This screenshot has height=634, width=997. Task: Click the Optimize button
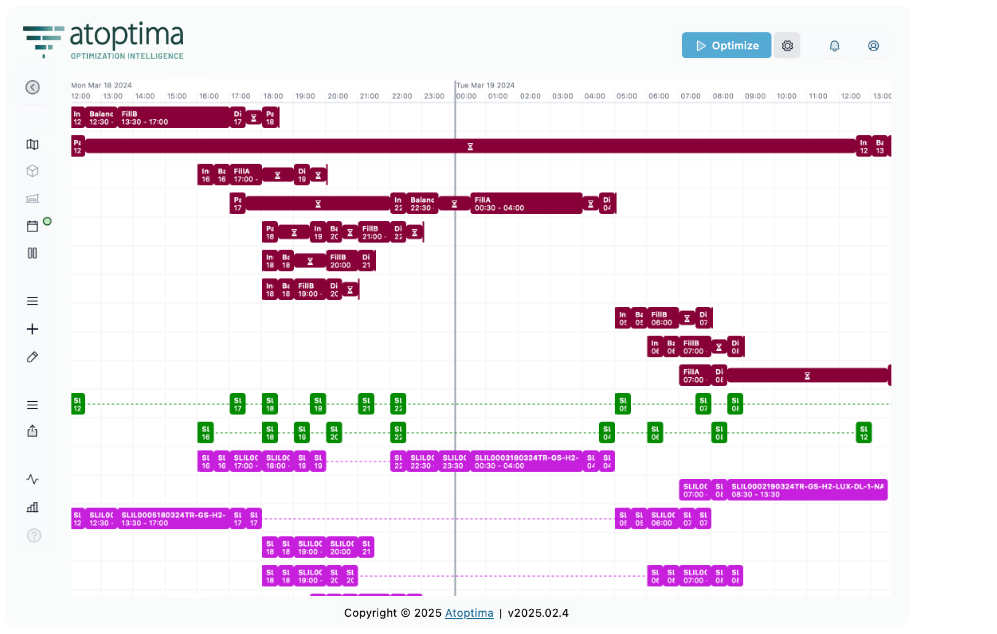(726, 46)
